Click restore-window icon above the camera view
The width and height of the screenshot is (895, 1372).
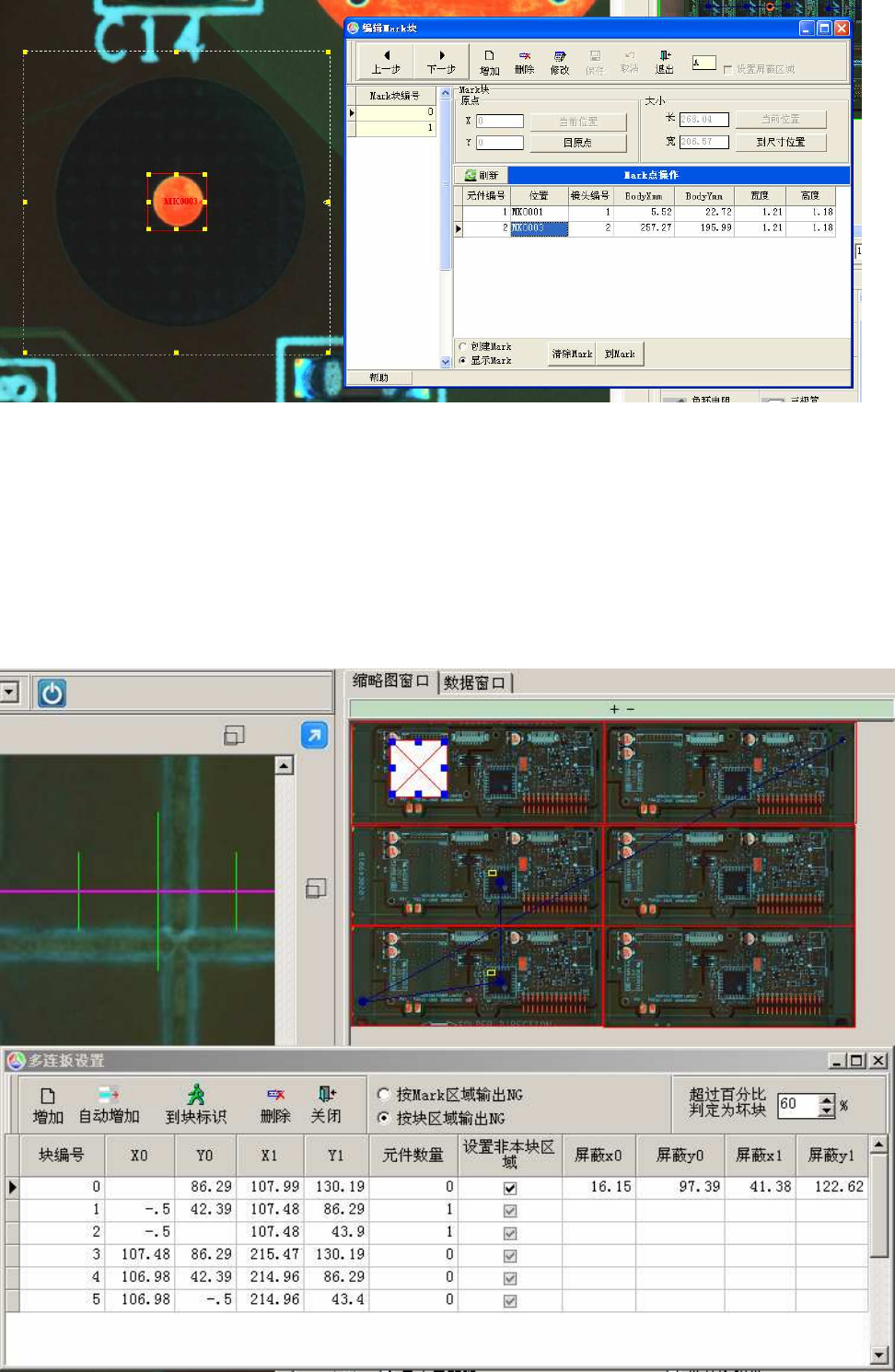coord(234,735)
